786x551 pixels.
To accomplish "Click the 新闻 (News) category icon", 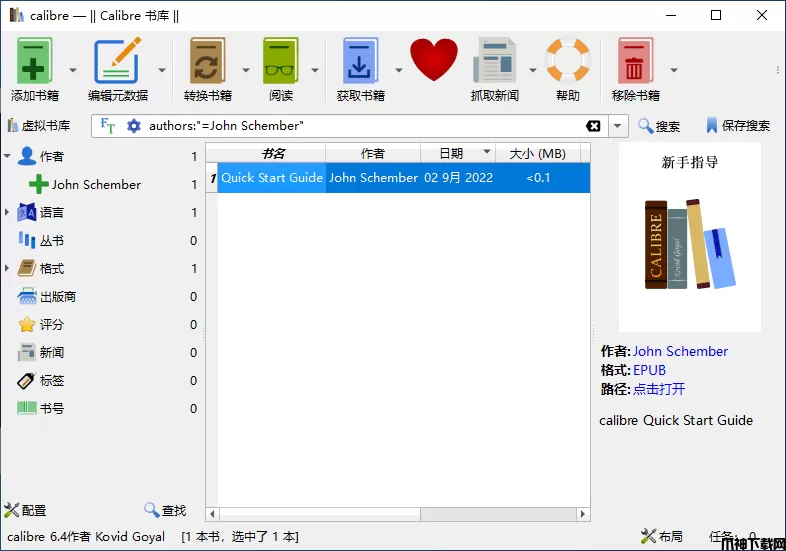I will pos(27,352).
